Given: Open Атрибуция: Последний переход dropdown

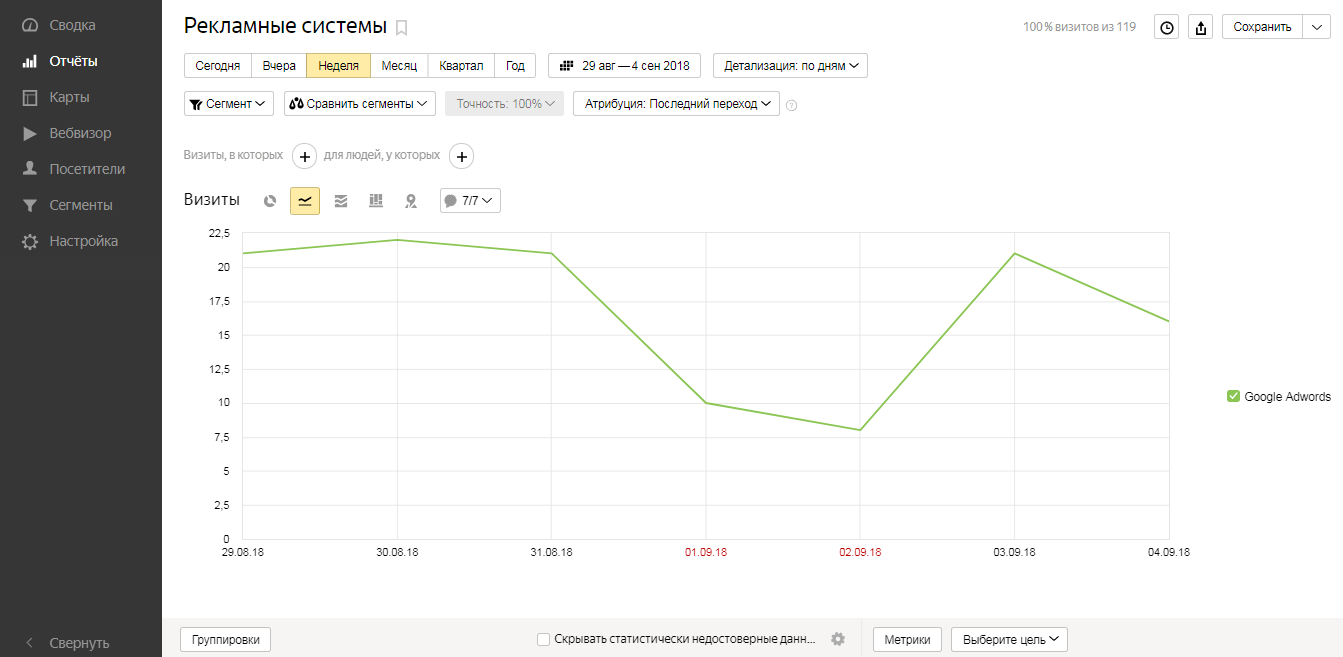Looking at the screenshot, I should [676, 104].
